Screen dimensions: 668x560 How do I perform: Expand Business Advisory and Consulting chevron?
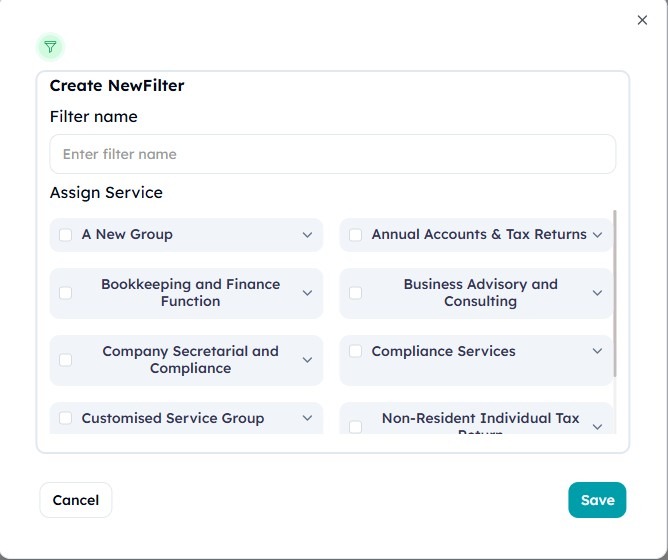click(x=597, y=293)
